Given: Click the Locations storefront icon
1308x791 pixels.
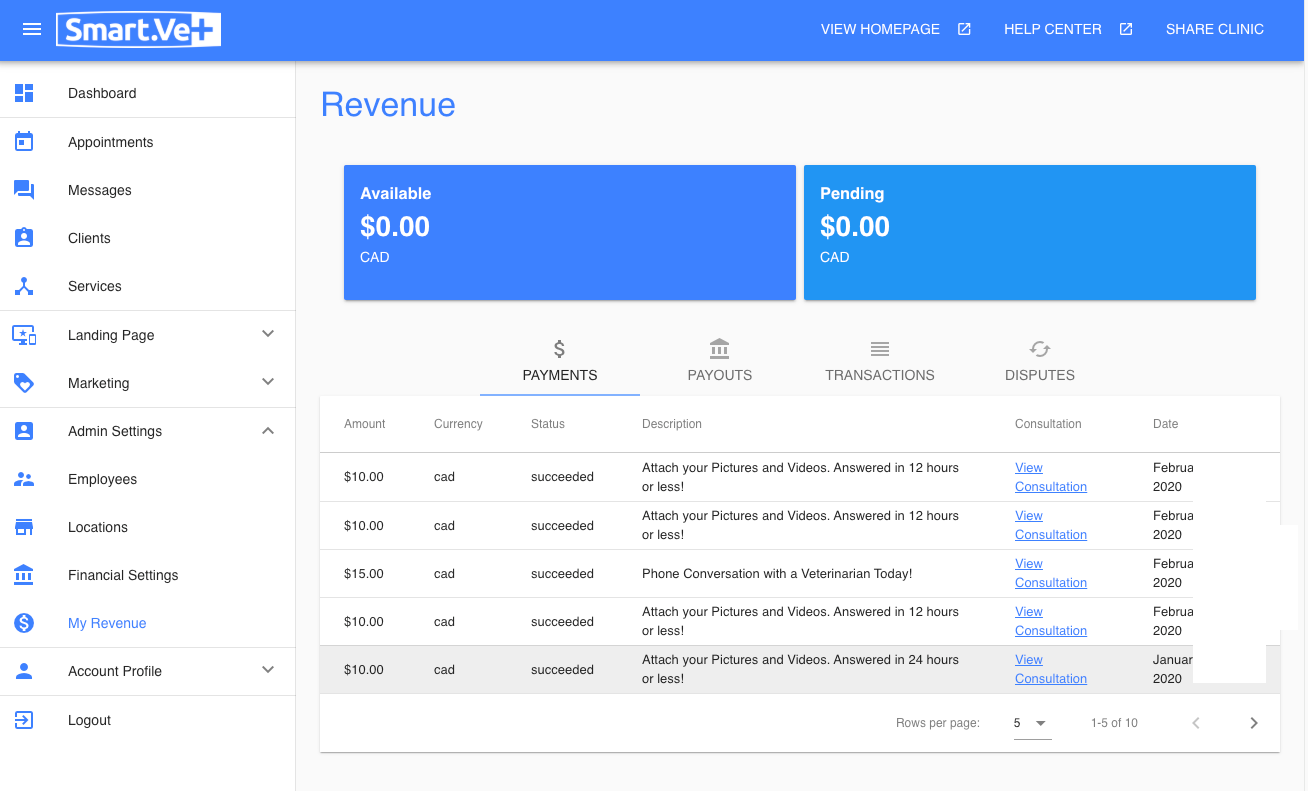Looking at the screenshot, I should pyautogui.click(x=24, y=527).
